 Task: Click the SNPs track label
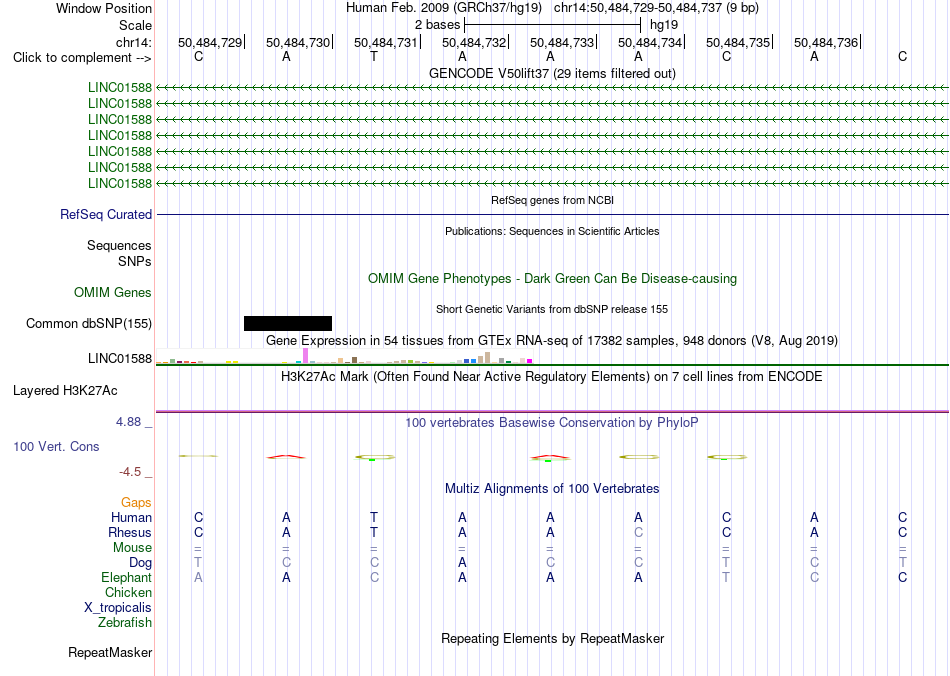click(135, 261)
